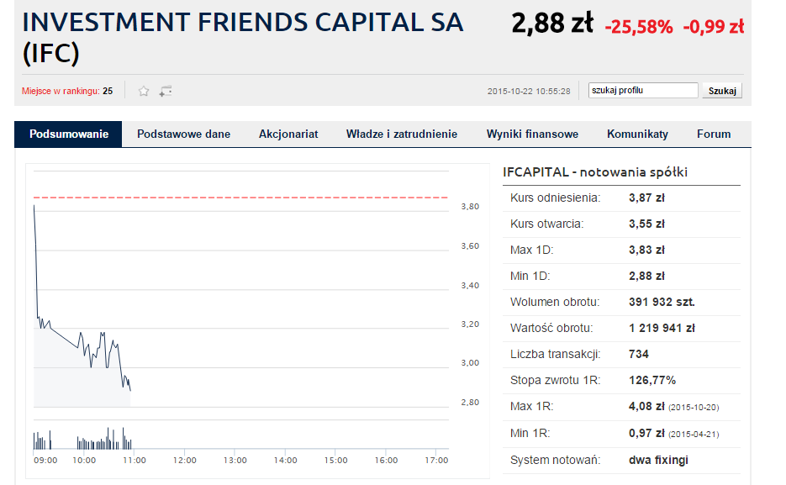Viewport: 786px width, 485px height.
Task: View the Wyniki finansowe tab
Action: [532, 134]
